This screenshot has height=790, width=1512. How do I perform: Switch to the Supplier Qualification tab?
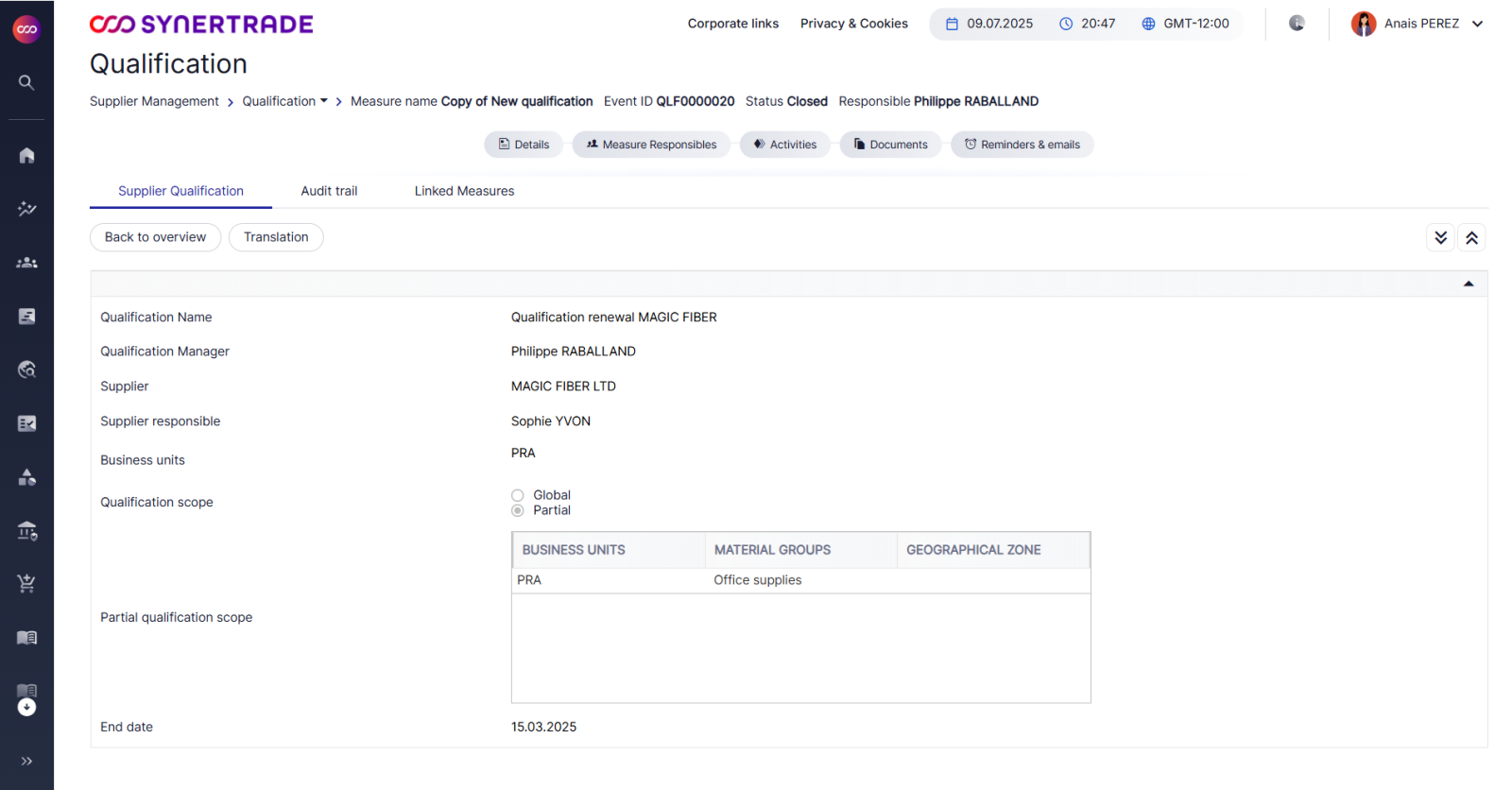coord(180,191)
